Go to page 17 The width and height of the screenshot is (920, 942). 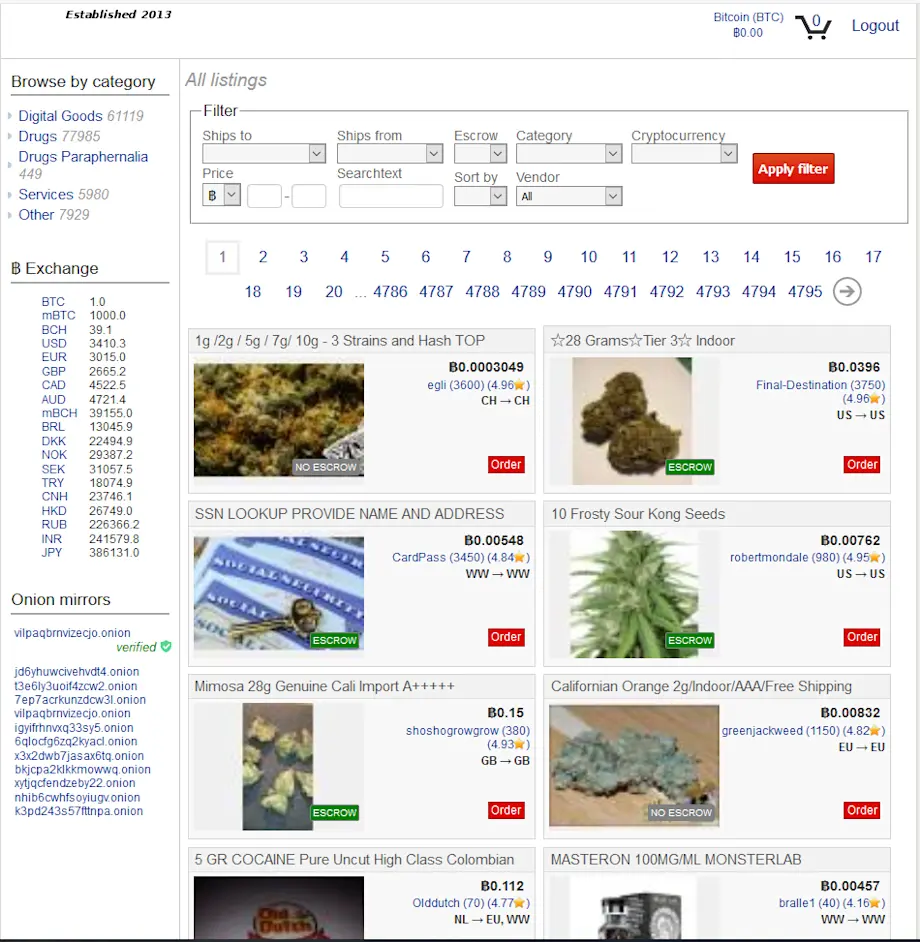[873, 257]
